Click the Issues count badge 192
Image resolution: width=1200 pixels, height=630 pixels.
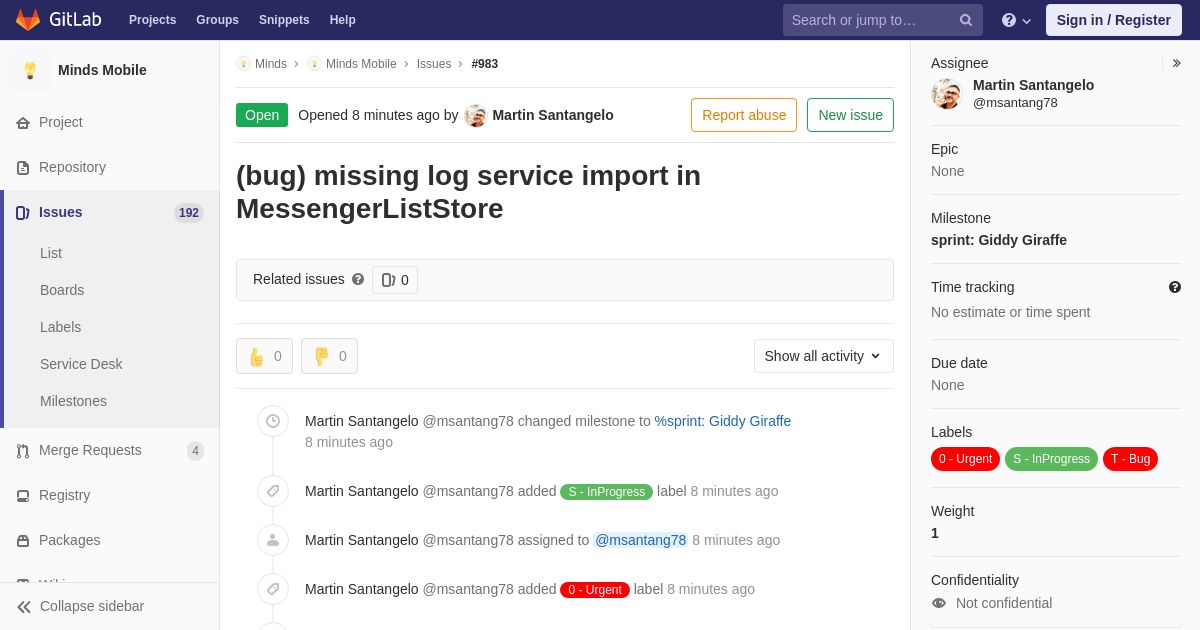point(189,213)
